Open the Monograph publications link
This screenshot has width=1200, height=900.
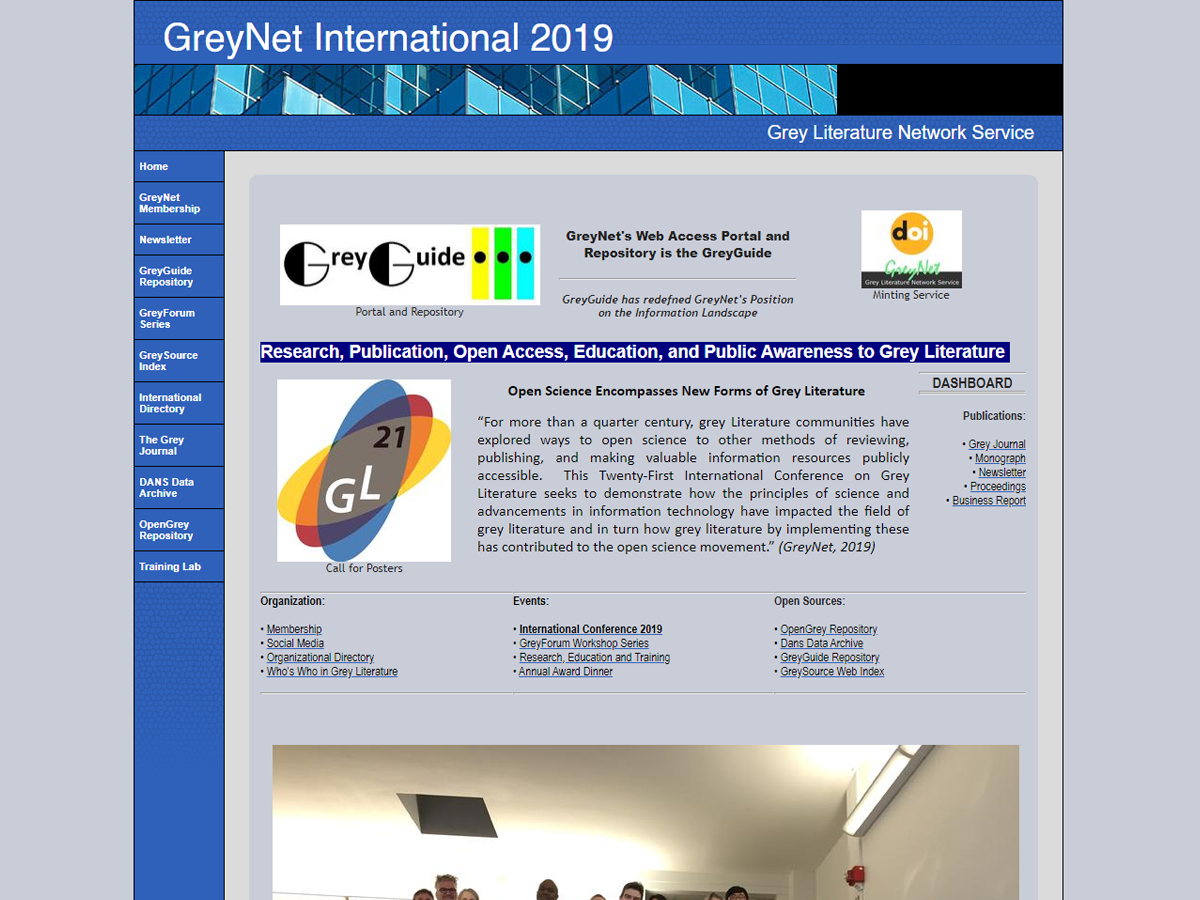pyautogui.click(x=1000, y=458)
